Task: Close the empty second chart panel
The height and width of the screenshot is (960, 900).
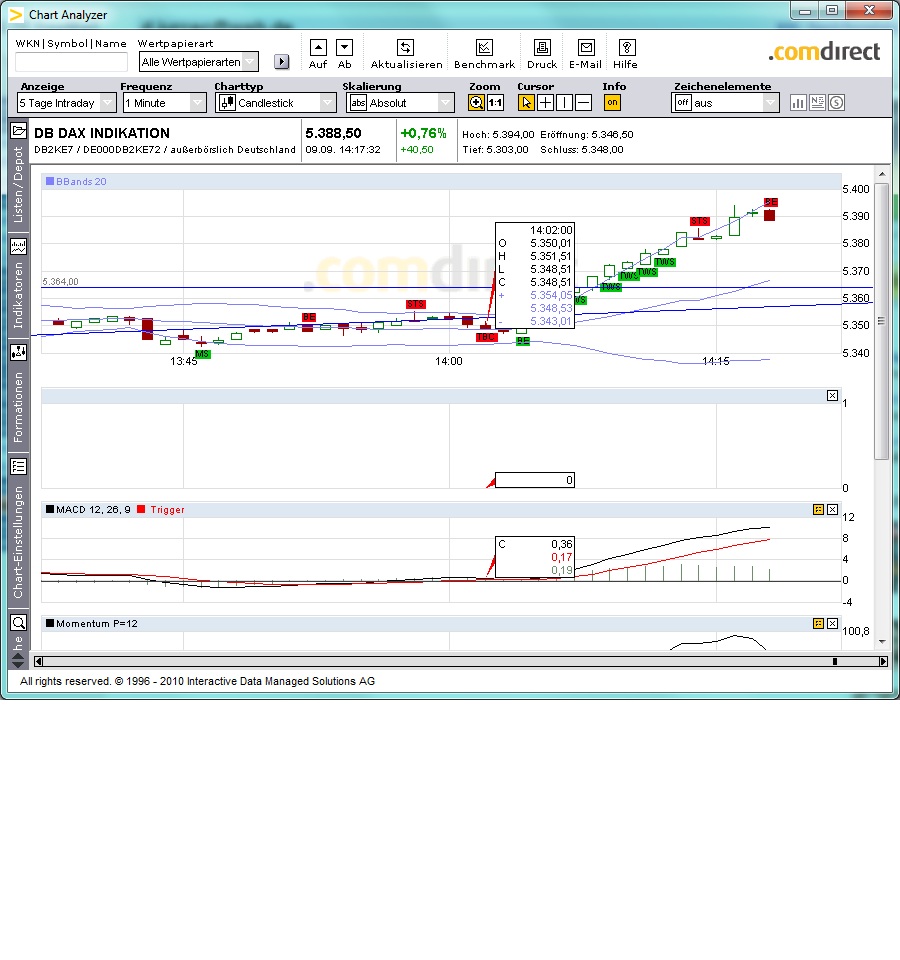Action: (x=833, y=396)
